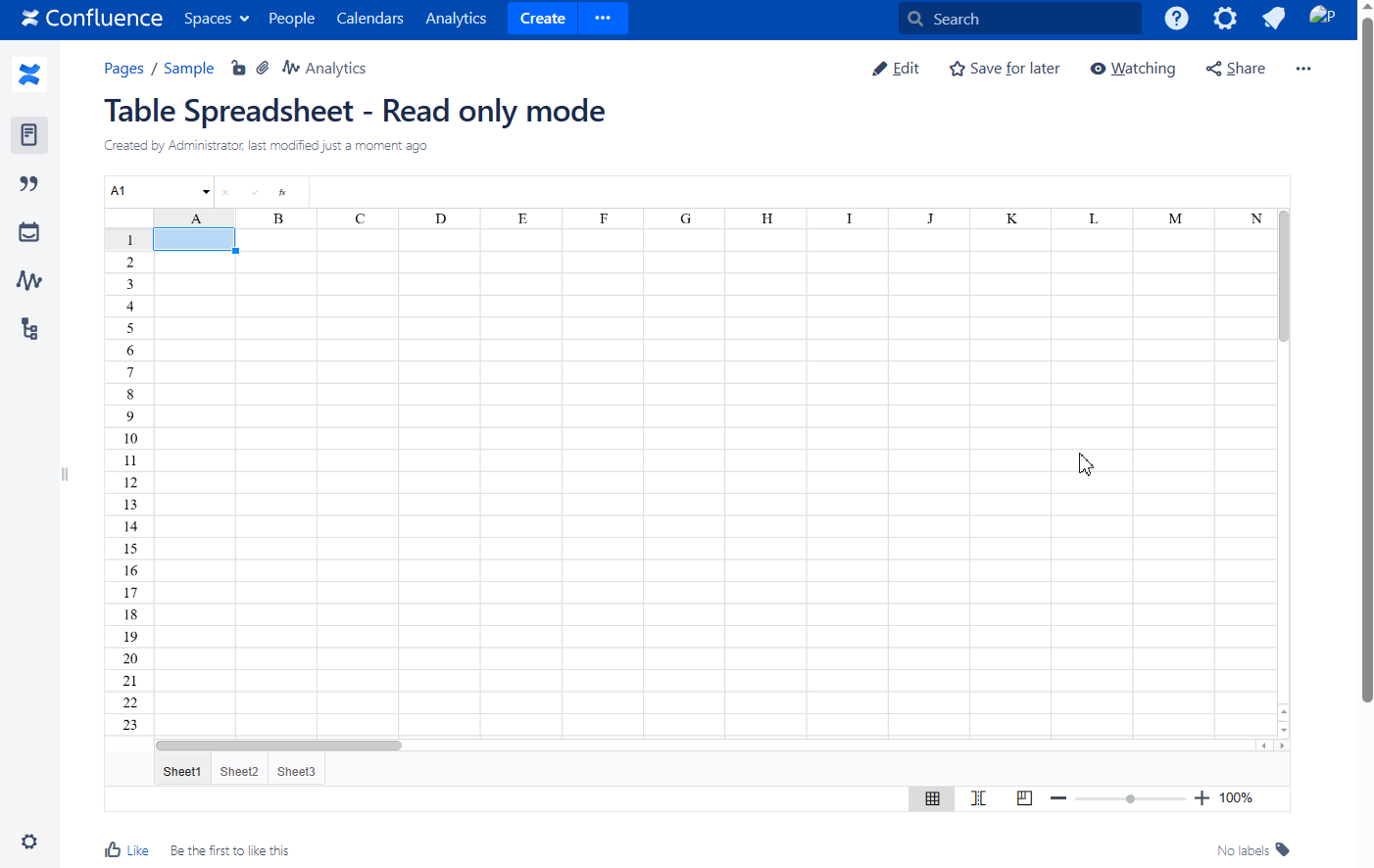Click the Edit page button
Image resolution: width=1374 pixels, height=868 pixels.
coord(896,69)
